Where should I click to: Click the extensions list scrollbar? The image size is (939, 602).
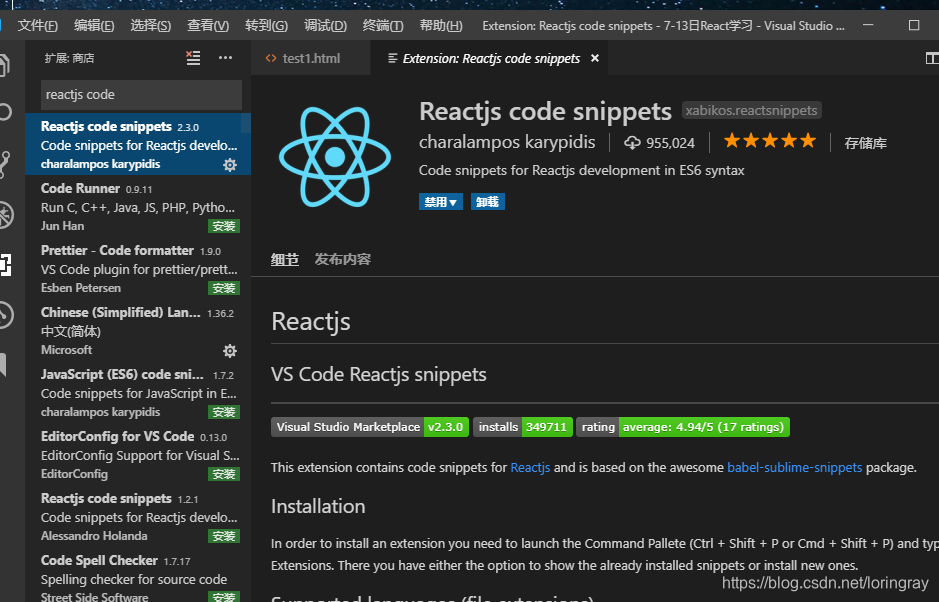[x=246, y=123]
